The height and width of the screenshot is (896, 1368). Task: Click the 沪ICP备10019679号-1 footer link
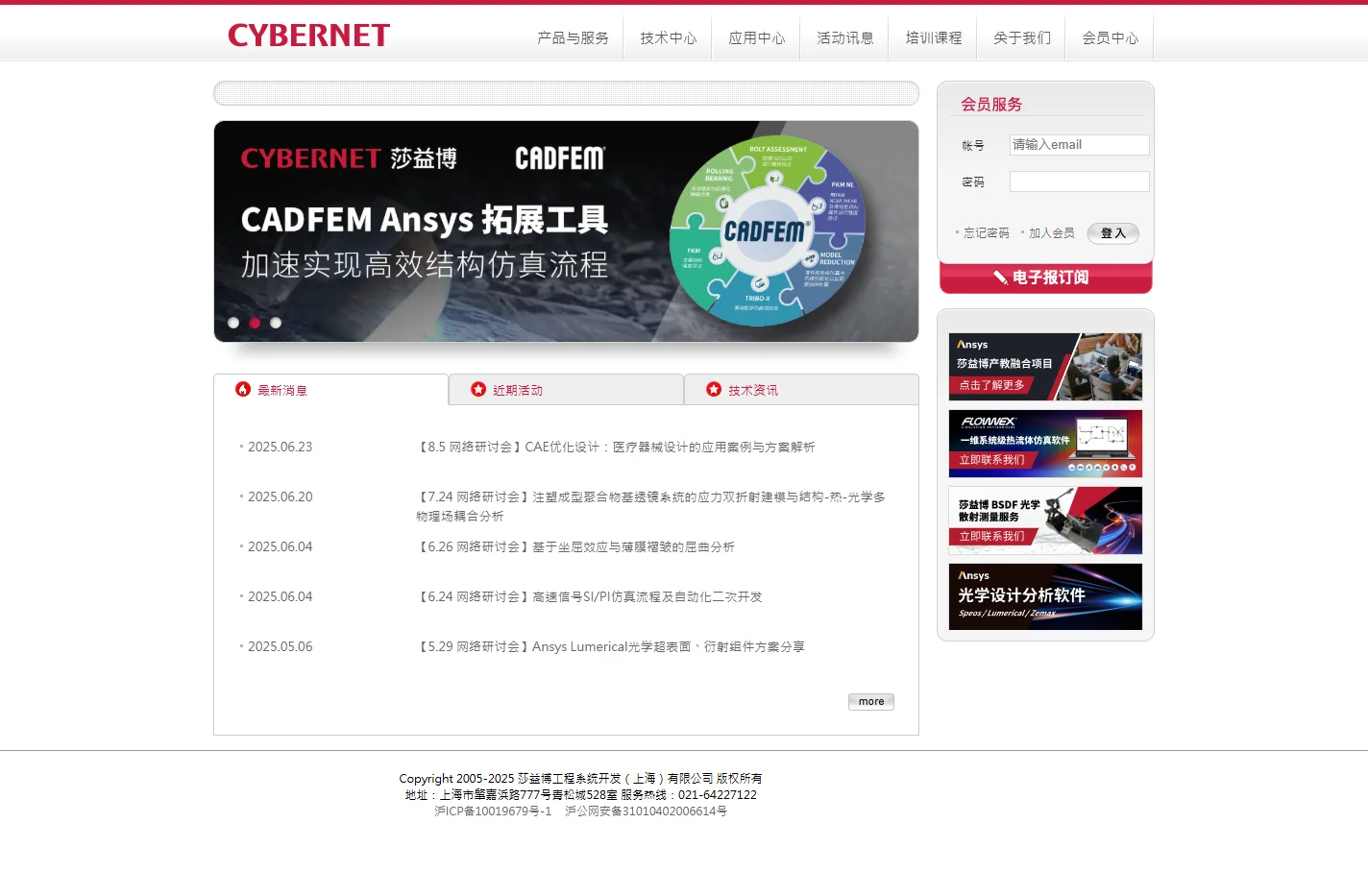coord(493,811)
